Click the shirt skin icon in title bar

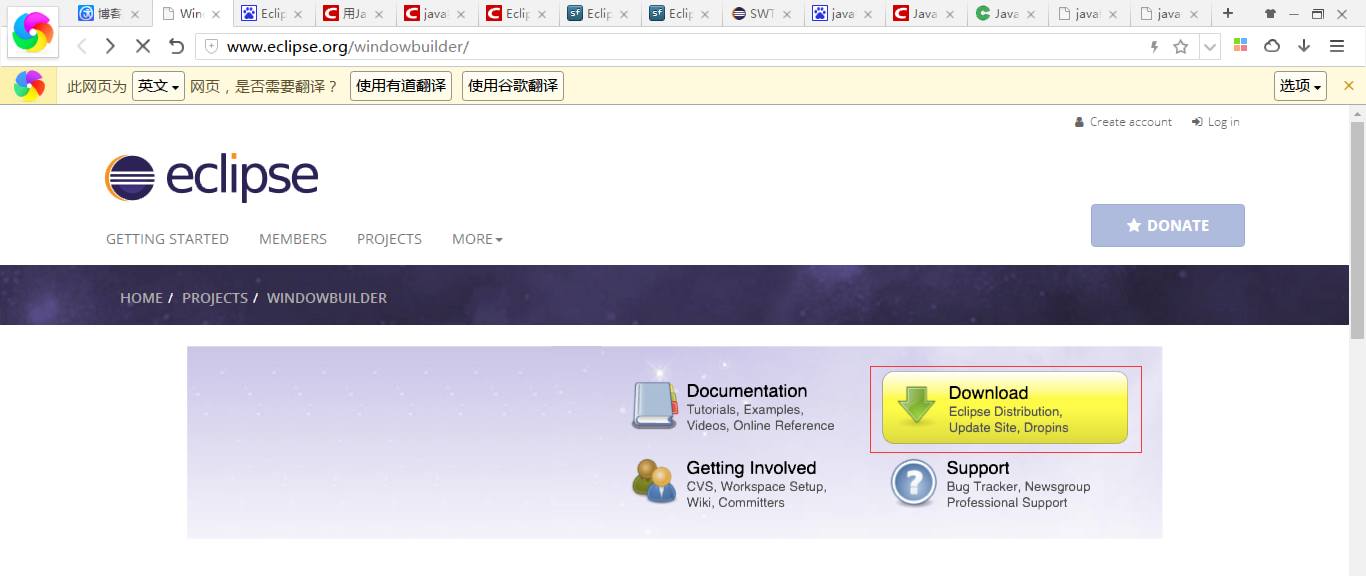[x=1270, y=14]
